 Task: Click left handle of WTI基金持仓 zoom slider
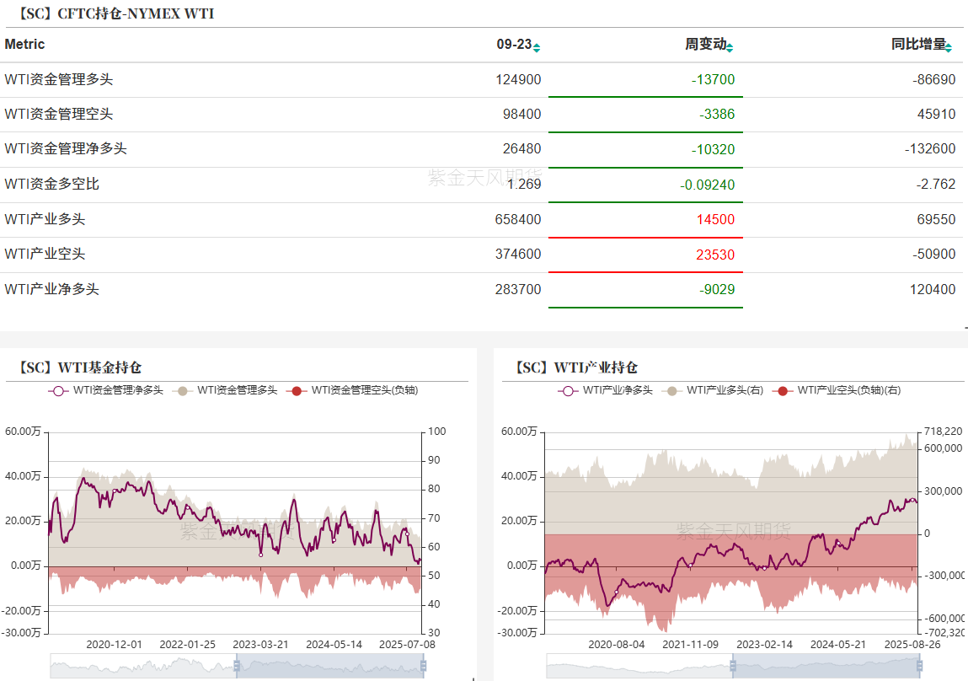pyautogui.click(x=237, y=666)
